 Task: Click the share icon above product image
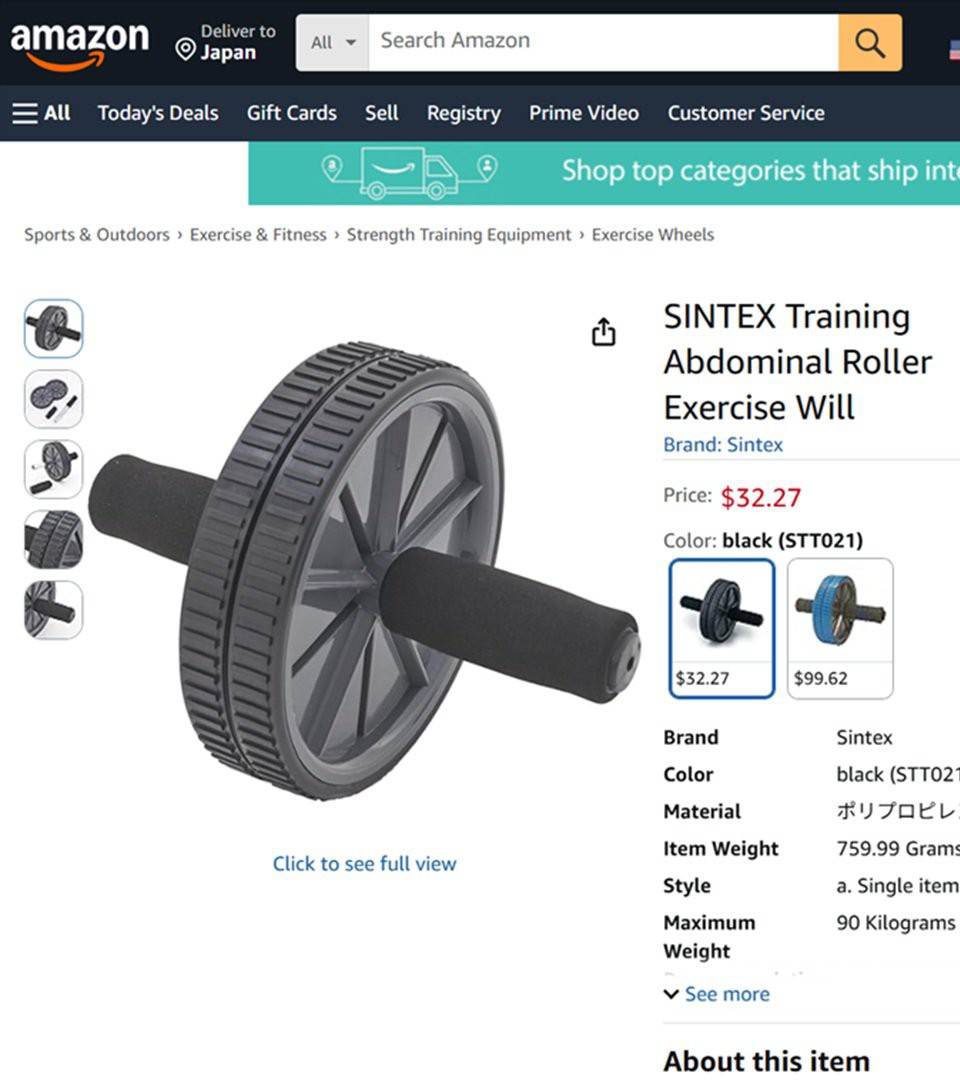coord(604,331)
